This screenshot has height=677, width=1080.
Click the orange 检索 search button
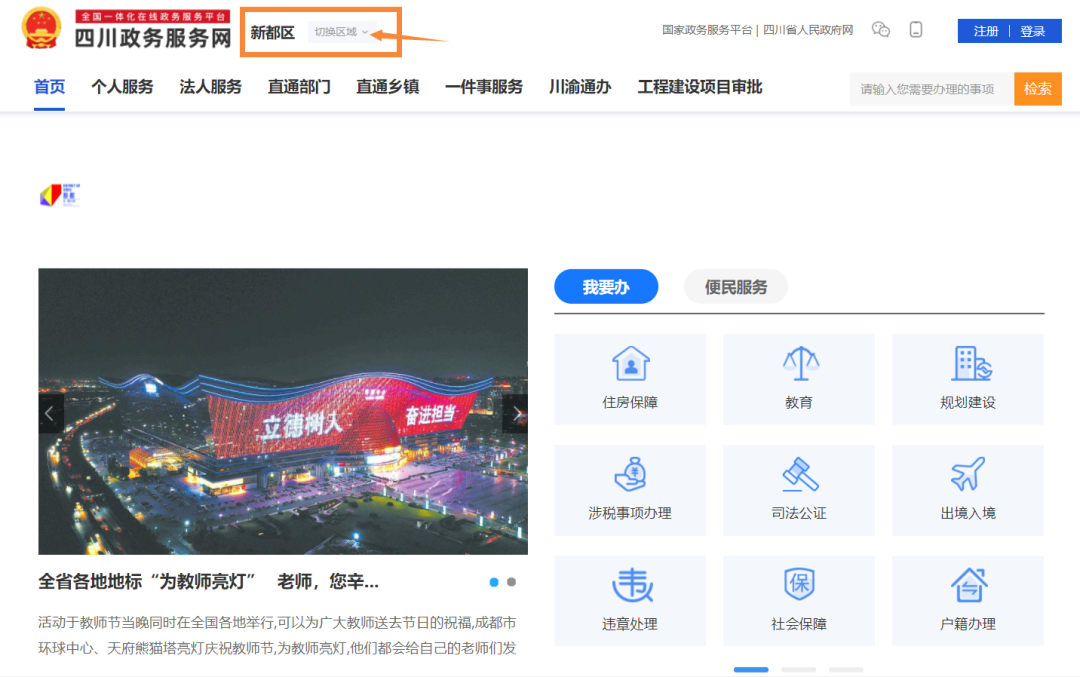[x=1037, y=89]
